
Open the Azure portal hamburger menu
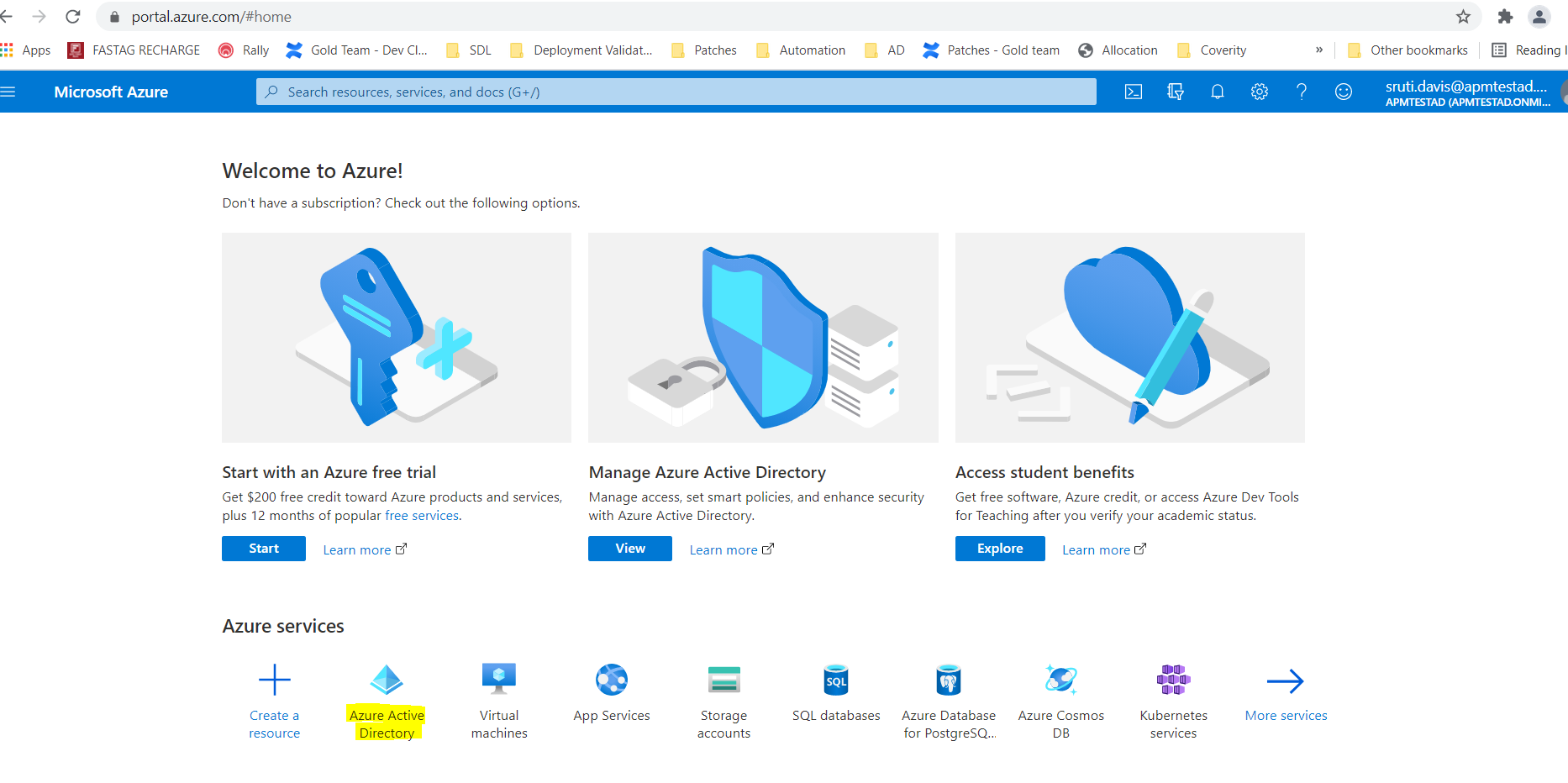pyautogui.click(x=8, y=92)
